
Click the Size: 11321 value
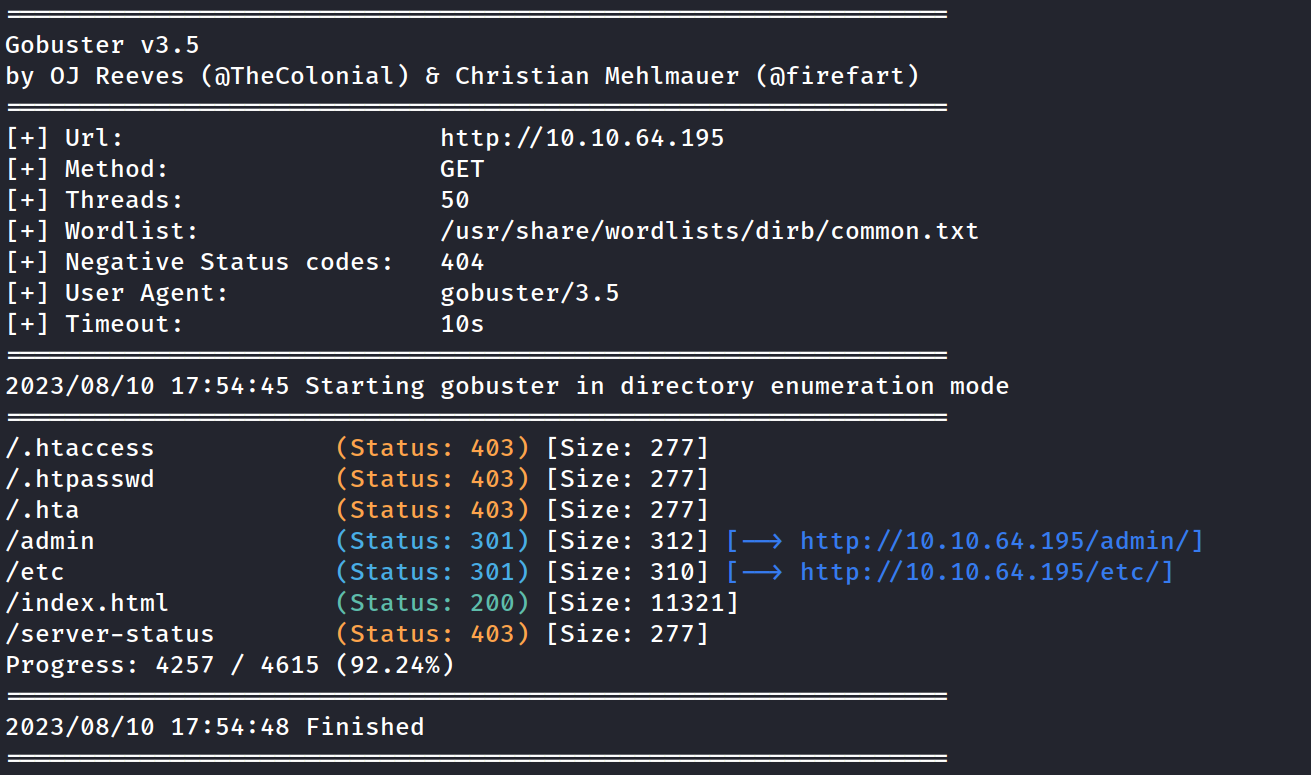click(x=642, y=603)
